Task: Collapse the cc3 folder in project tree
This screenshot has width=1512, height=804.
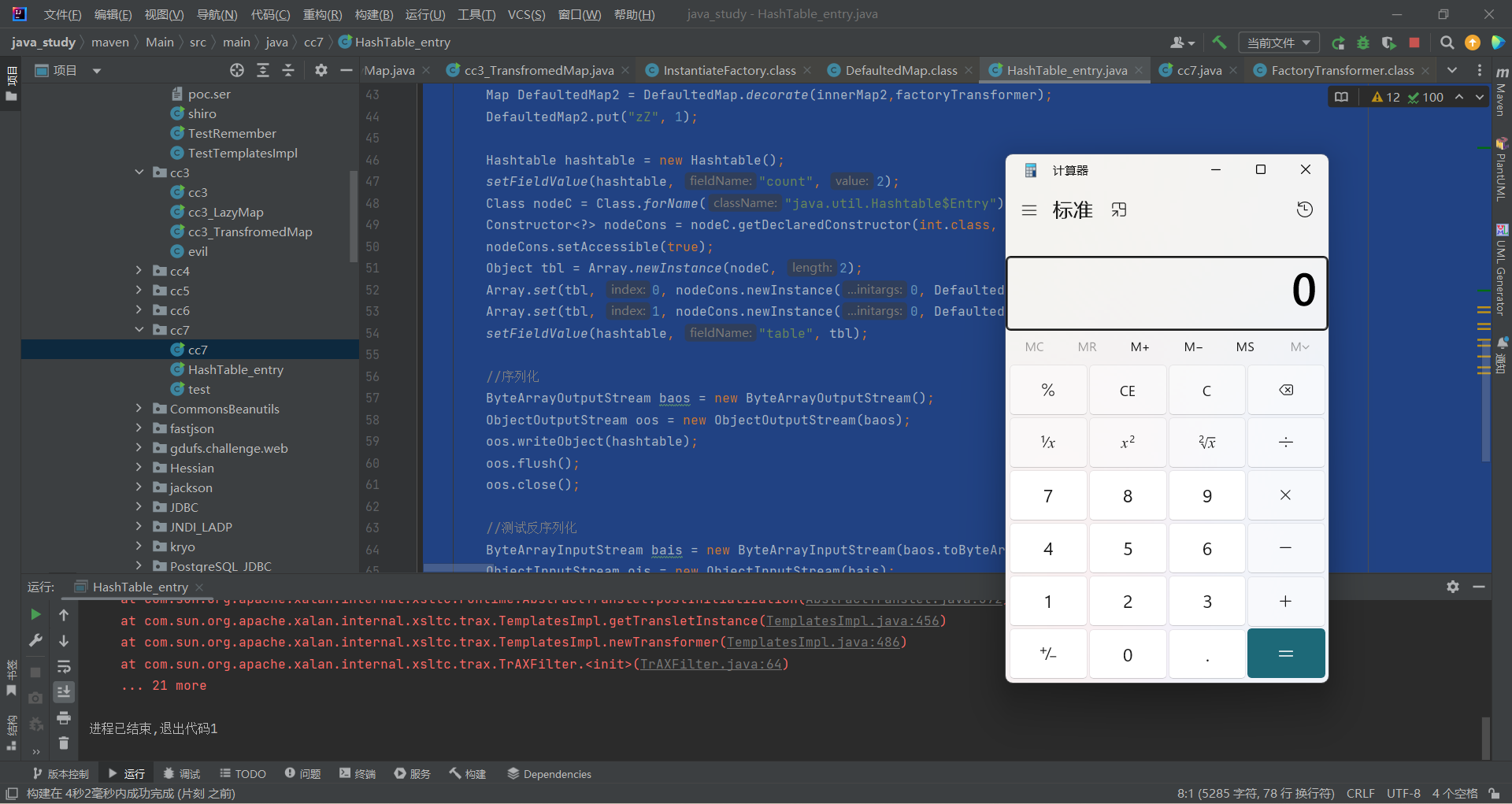Action: click(x=139, y=172)
